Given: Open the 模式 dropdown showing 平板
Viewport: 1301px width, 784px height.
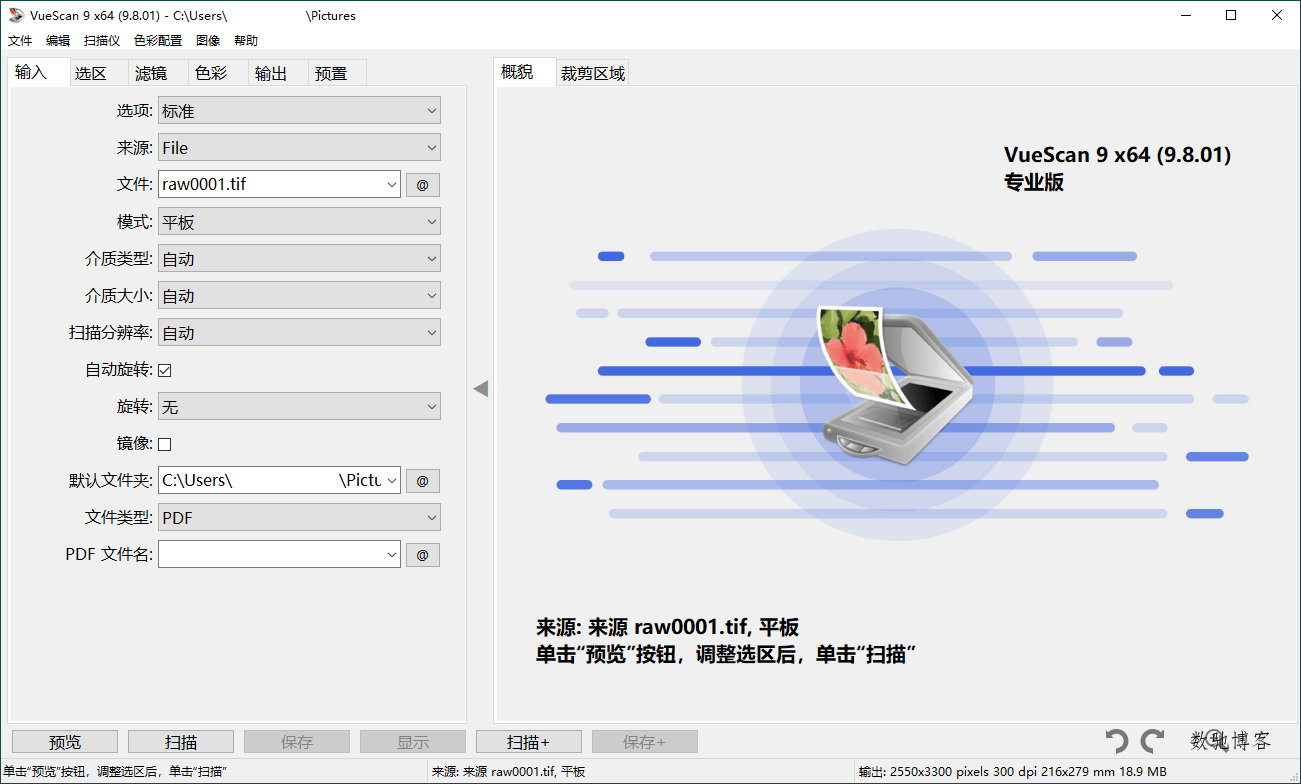Looking at the screenshot, I should [299, 222].
